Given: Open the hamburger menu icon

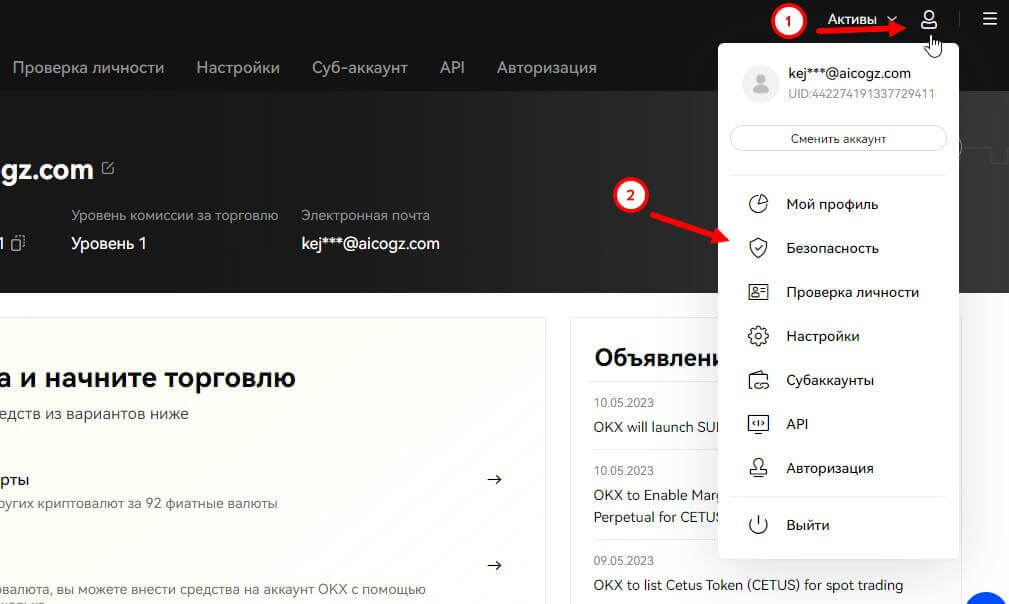Looking at the screenshot, I should coord(989,19).
